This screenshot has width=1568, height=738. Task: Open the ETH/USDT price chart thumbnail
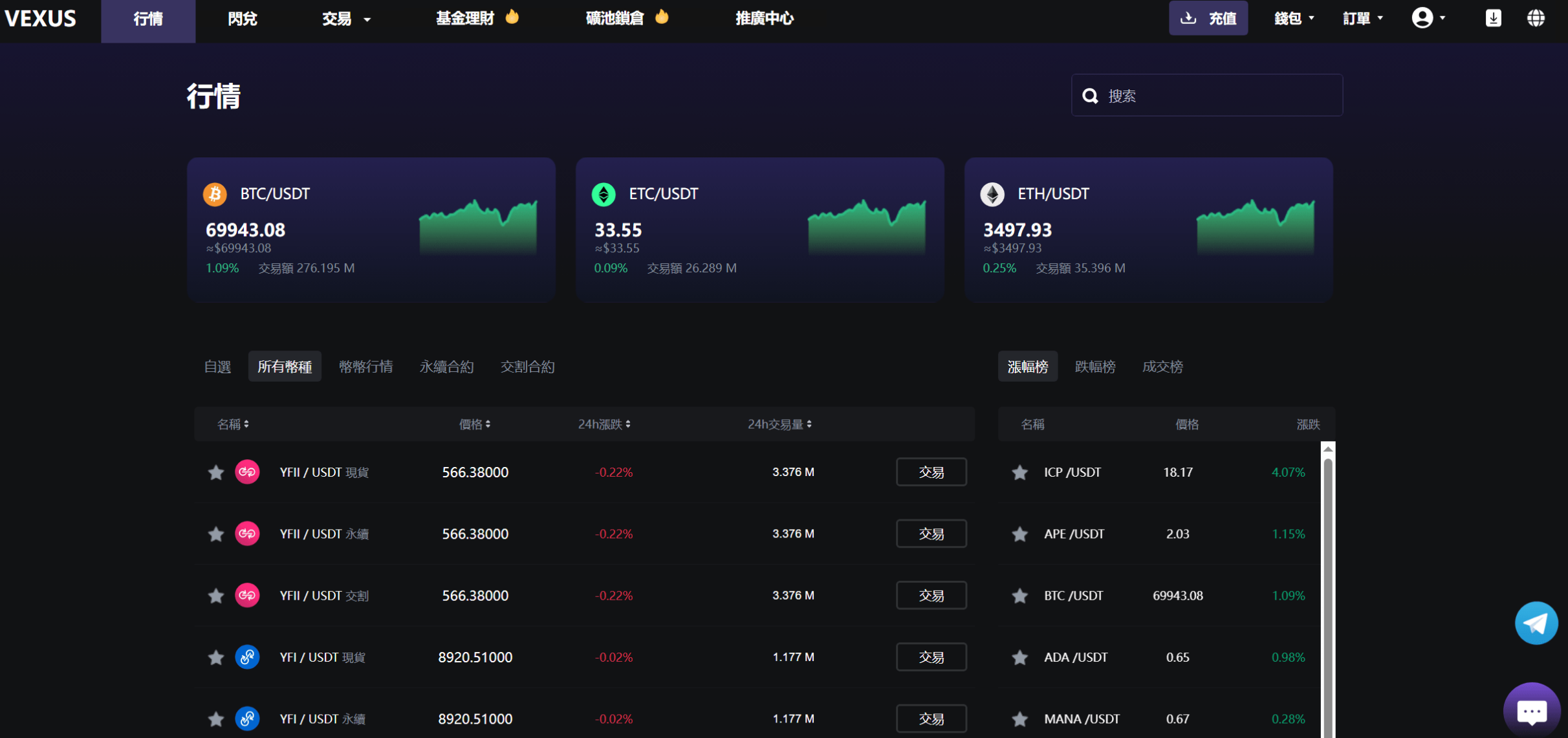pos(1256,226)
